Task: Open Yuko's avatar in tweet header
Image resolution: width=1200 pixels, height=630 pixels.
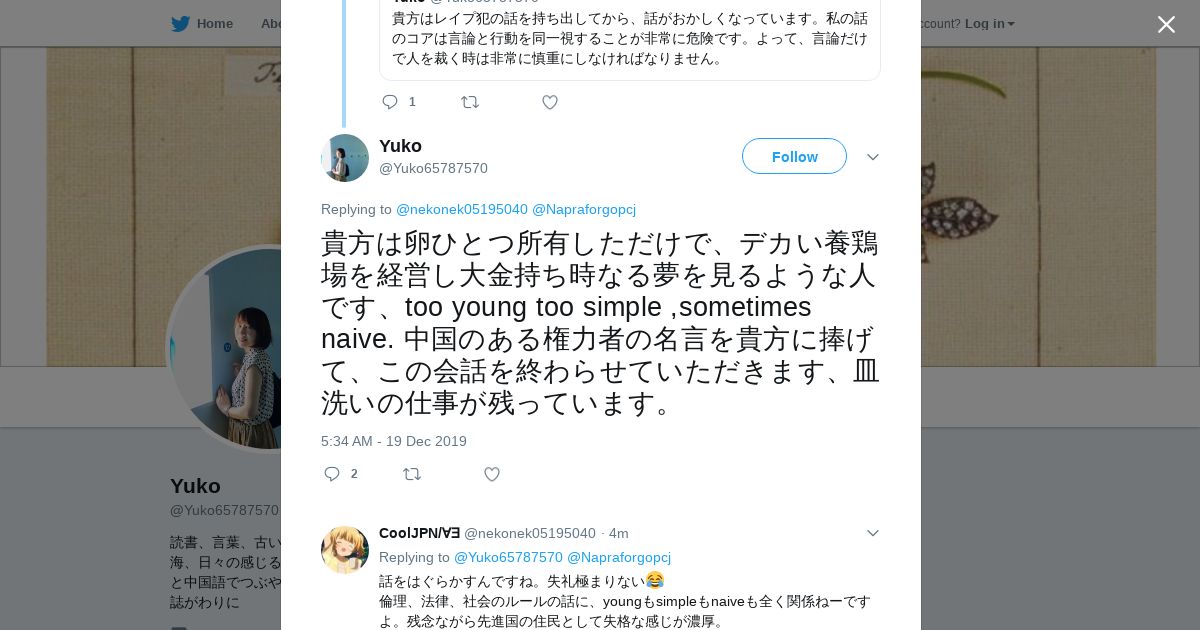Action: pos(345,158)
